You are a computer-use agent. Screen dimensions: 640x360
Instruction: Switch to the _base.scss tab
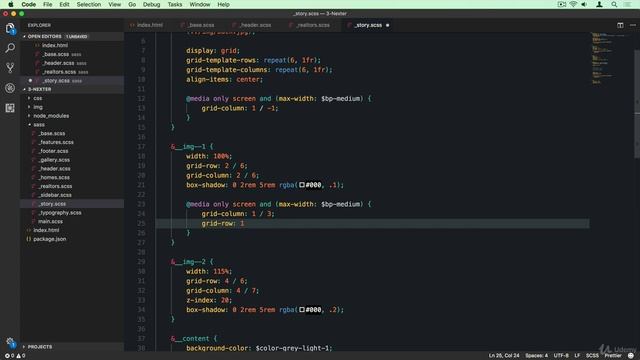pos(201,25)
